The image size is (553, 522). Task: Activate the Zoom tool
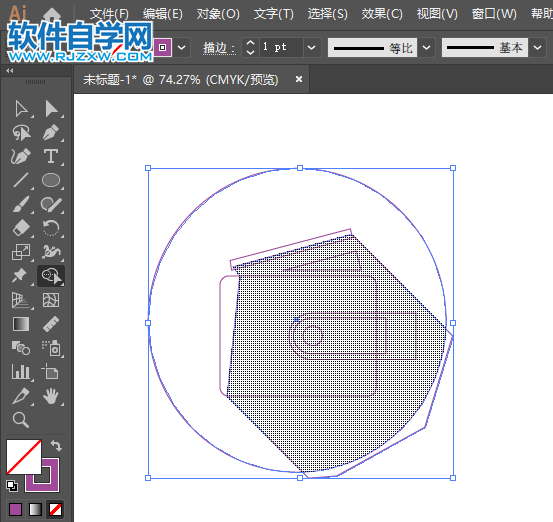point(21,420)
